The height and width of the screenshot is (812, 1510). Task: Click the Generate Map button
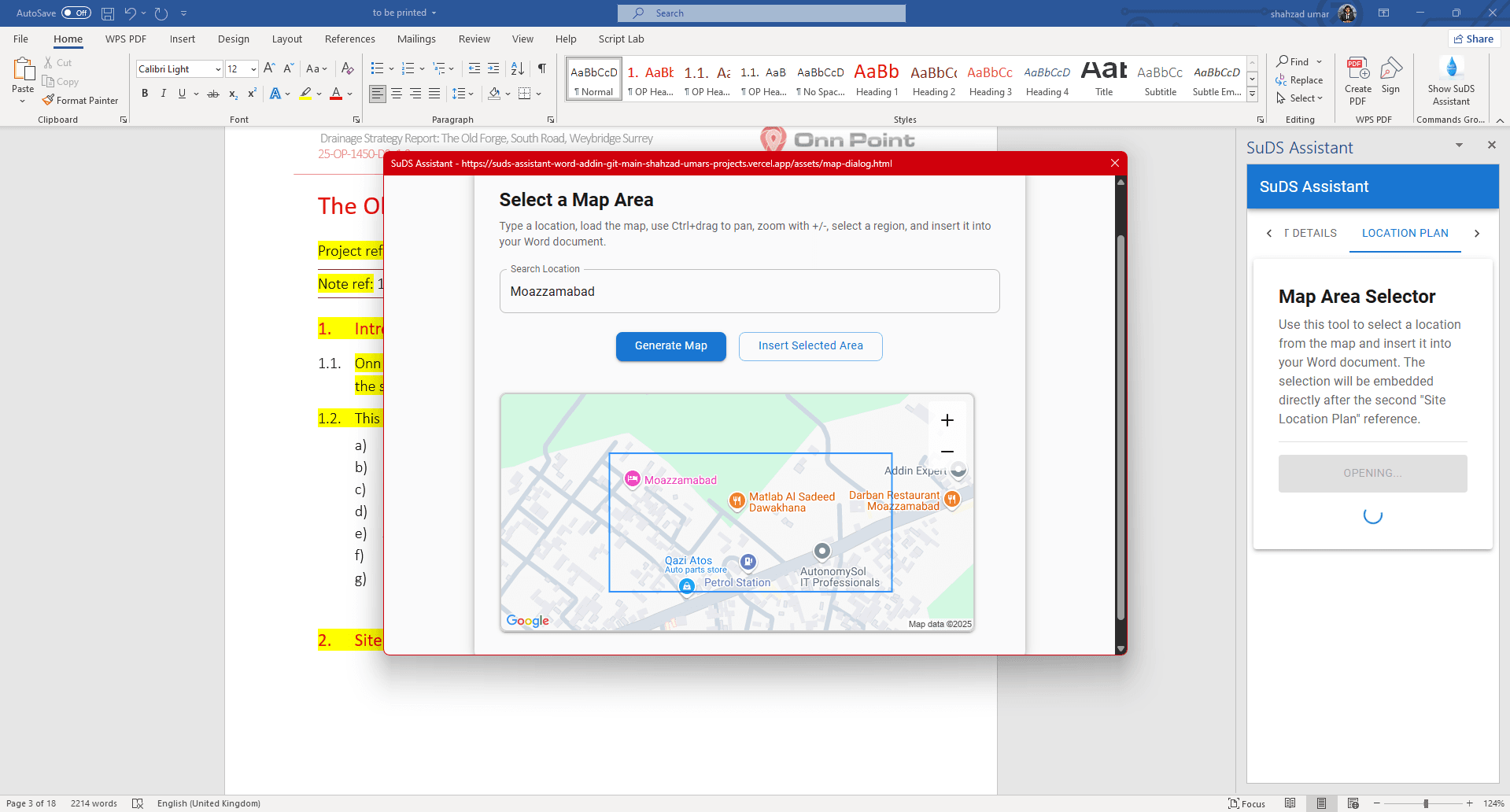(671, 346)
